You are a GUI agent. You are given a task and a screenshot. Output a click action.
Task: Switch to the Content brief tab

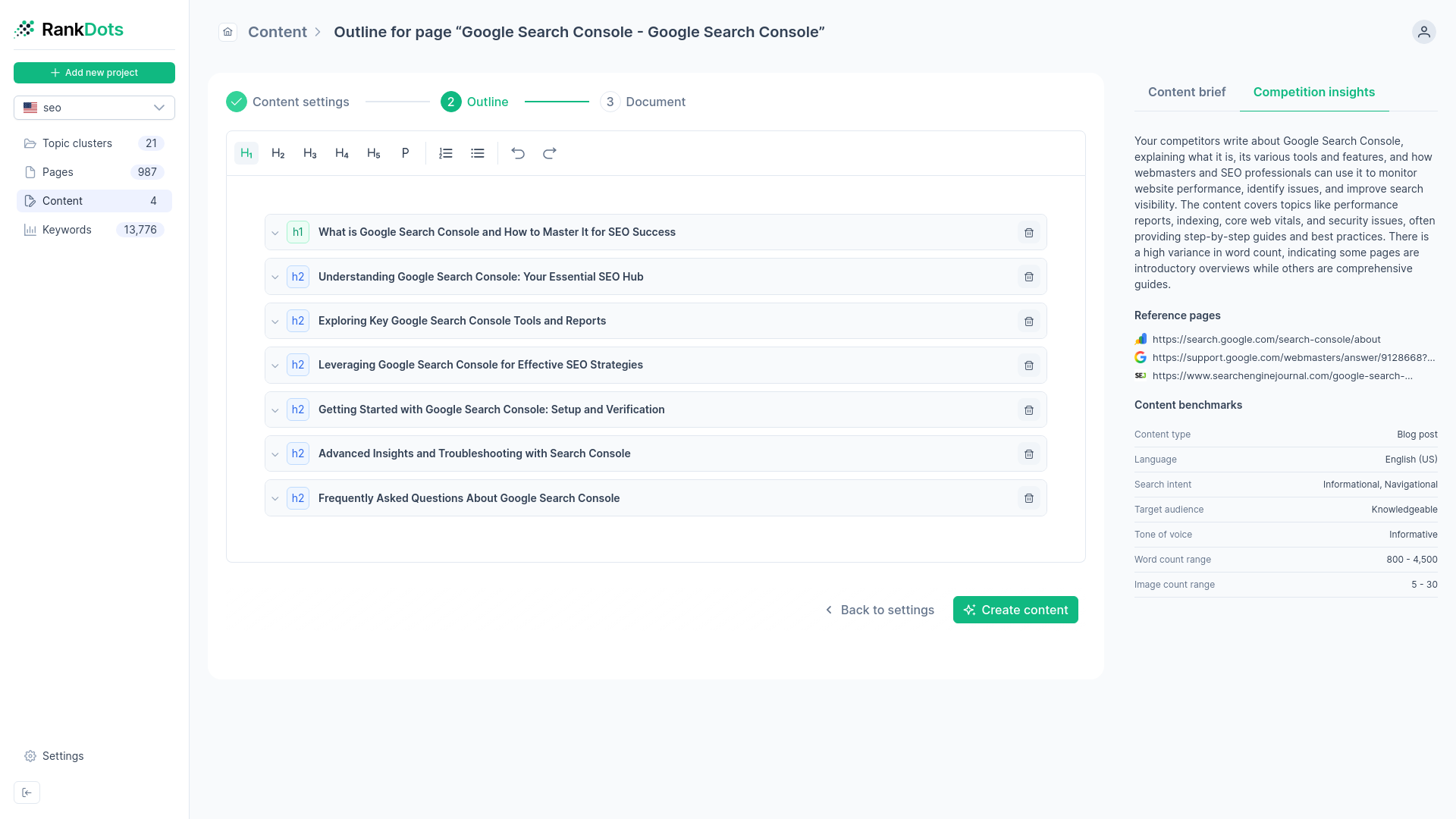1186,92
